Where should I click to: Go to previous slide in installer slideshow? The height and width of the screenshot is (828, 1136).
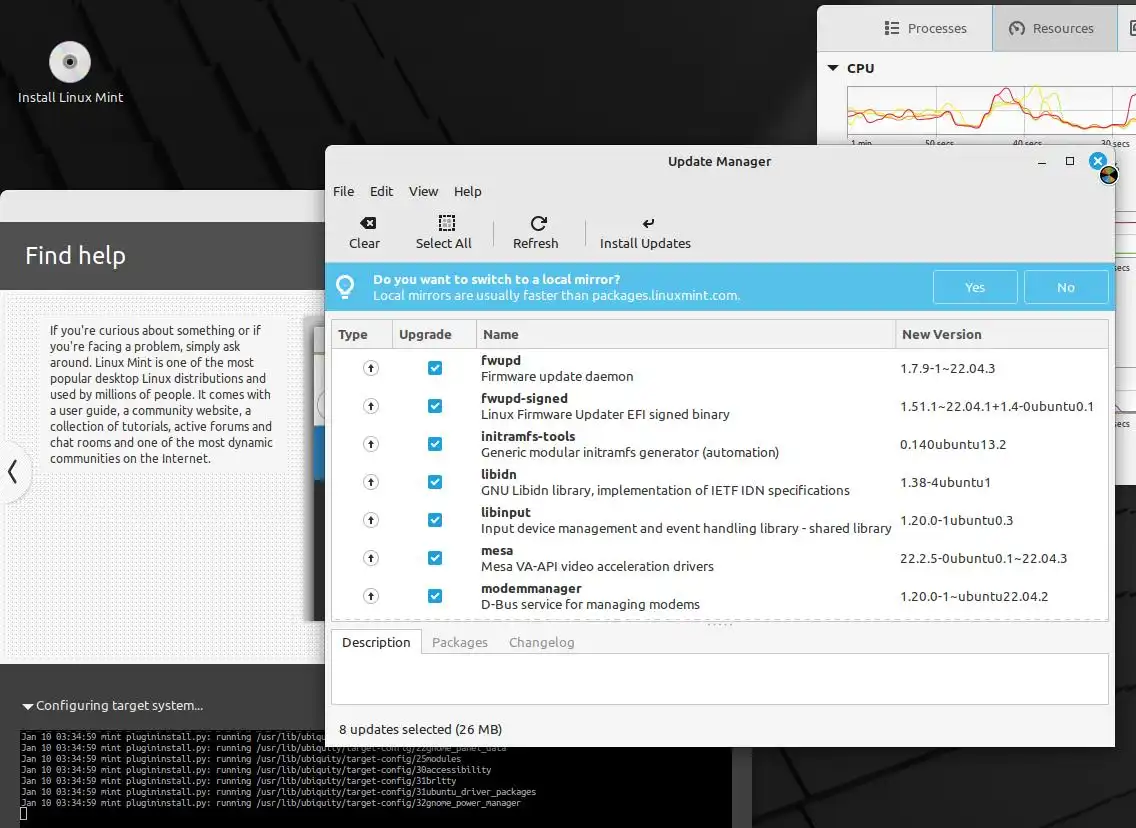pos(12,472)
